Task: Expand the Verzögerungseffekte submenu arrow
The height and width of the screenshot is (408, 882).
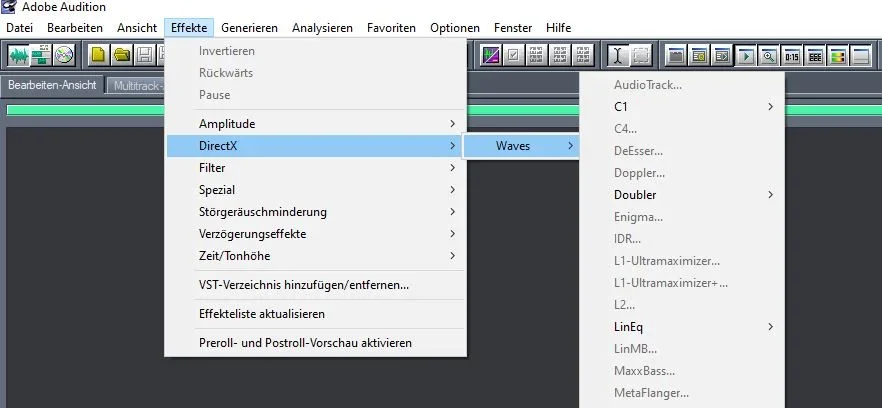Action: [x=452, y=234]
